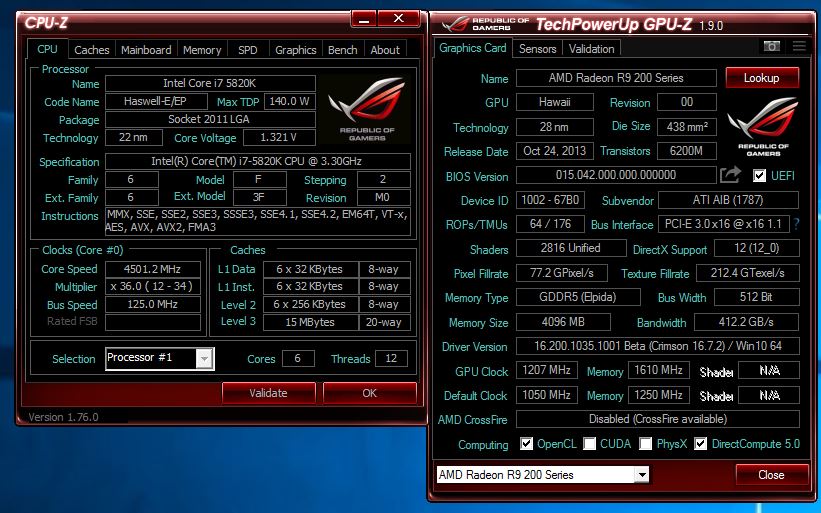Click the GPU Clock 1207 MHz field

(x=547, y=370)
